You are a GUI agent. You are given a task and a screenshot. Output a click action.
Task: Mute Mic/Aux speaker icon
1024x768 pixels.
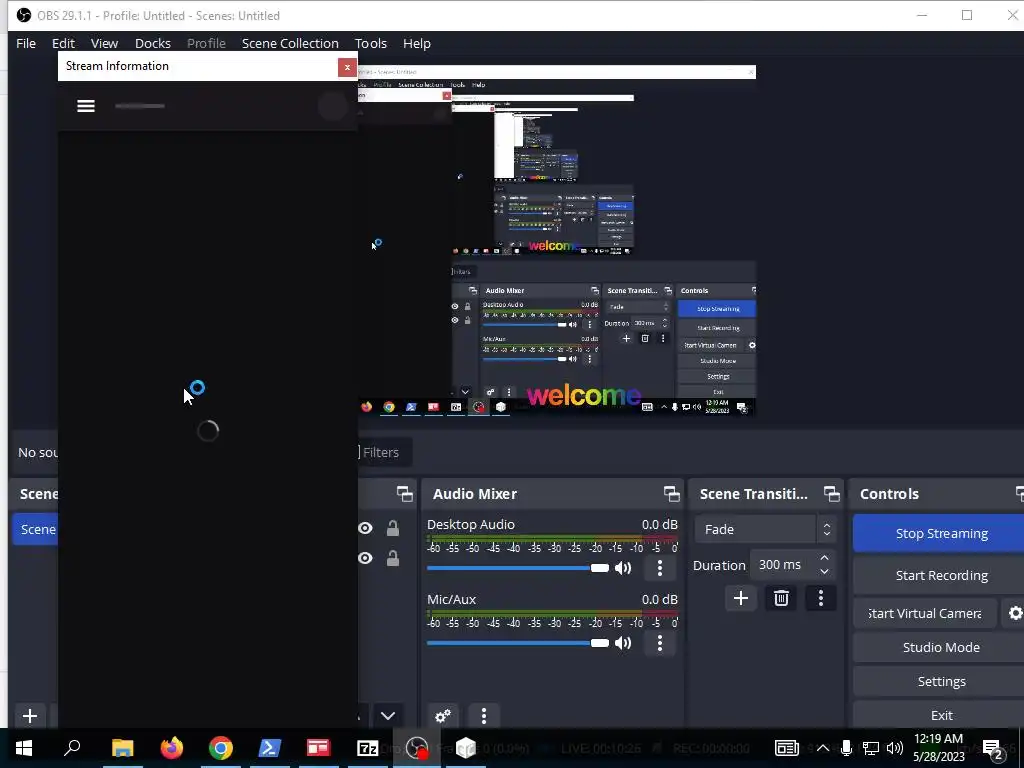tap(623, 643)
